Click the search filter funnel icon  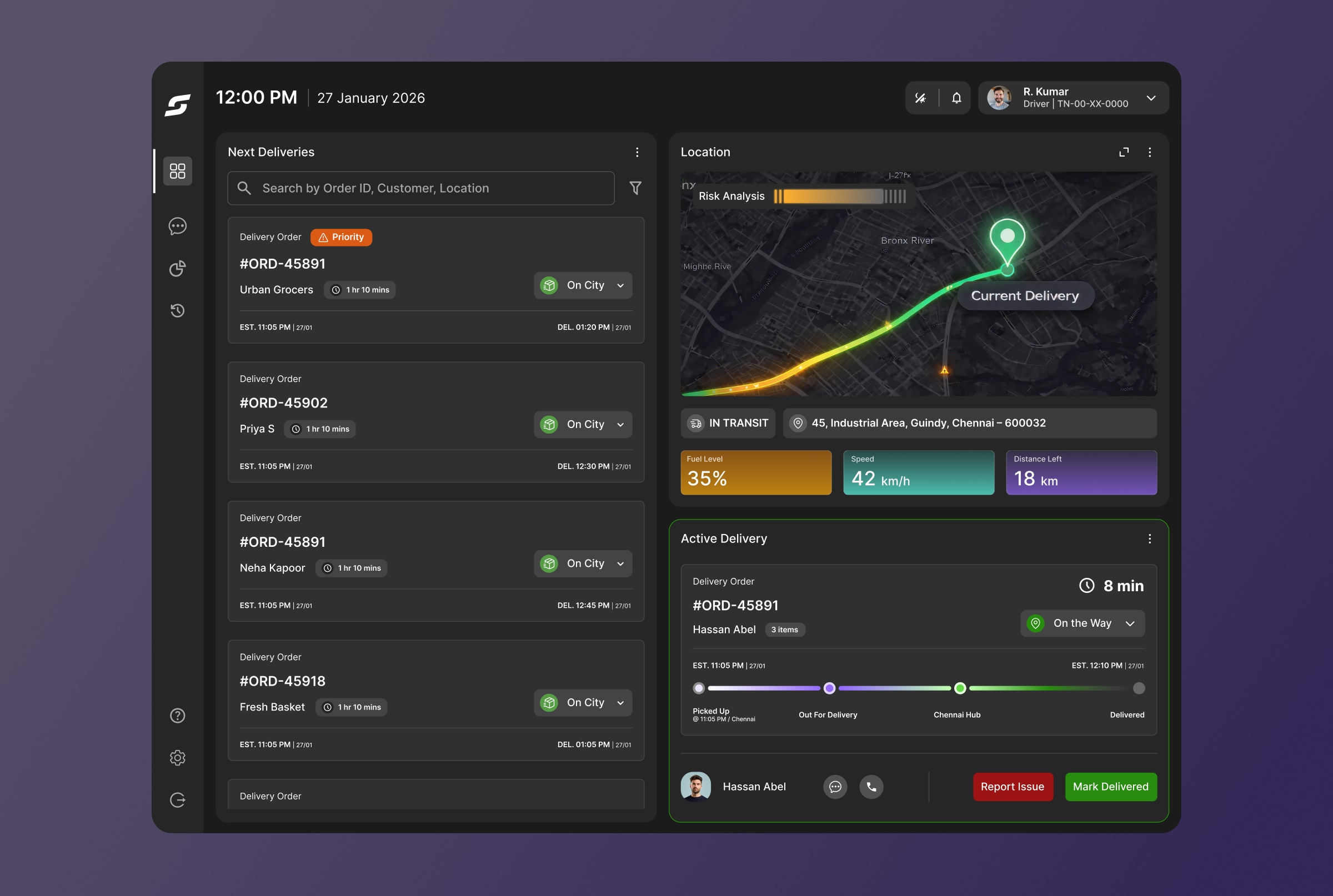(635, 188)
